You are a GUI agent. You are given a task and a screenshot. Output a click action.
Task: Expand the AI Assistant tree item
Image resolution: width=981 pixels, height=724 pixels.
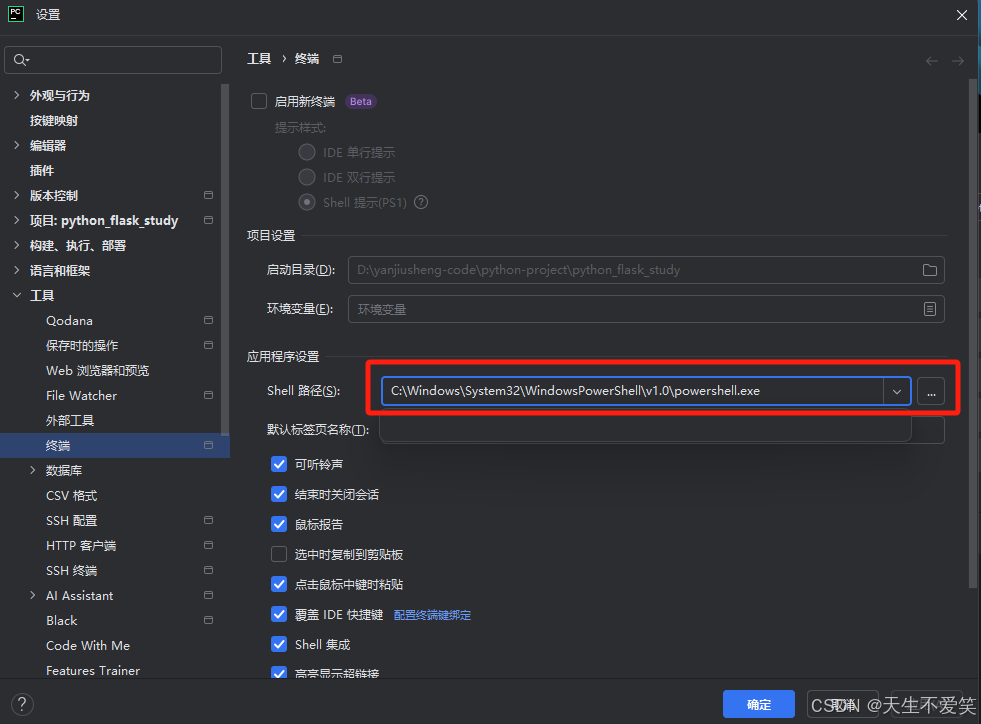[x=31, y=595]
